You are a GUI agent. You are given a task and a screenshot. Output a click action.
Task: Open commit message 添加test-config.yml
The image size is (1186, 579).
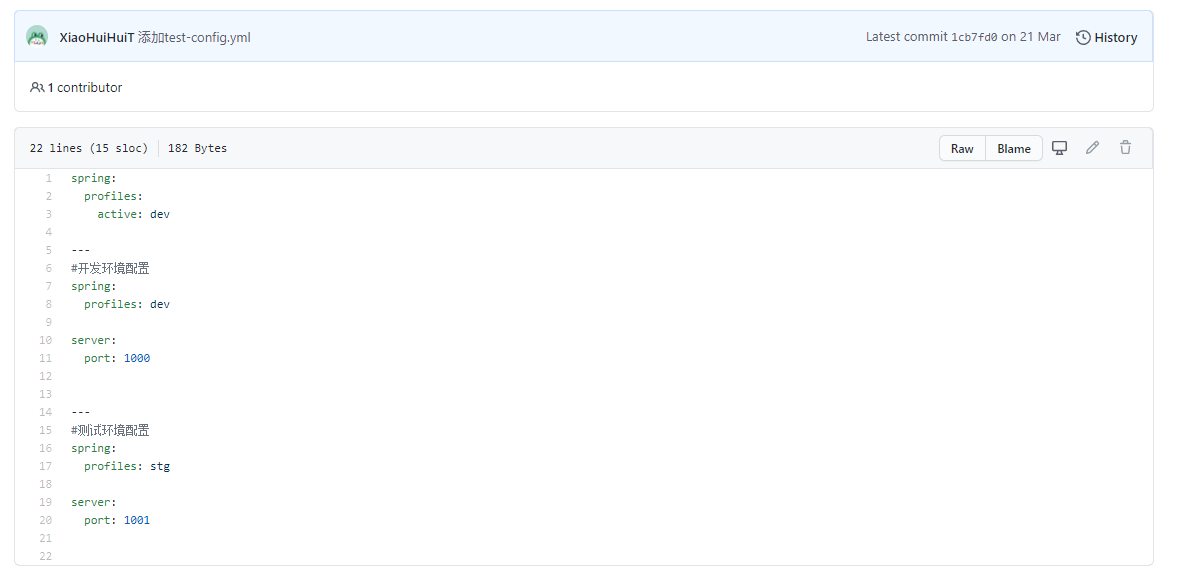pyautogui.click(x=194, y=37)
